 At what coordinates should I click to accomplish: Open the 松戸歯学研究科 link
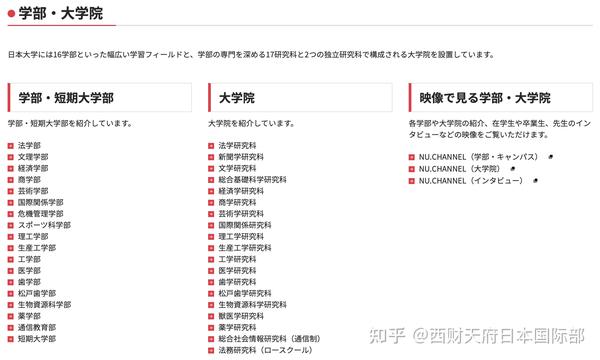(x=245, y=293)
